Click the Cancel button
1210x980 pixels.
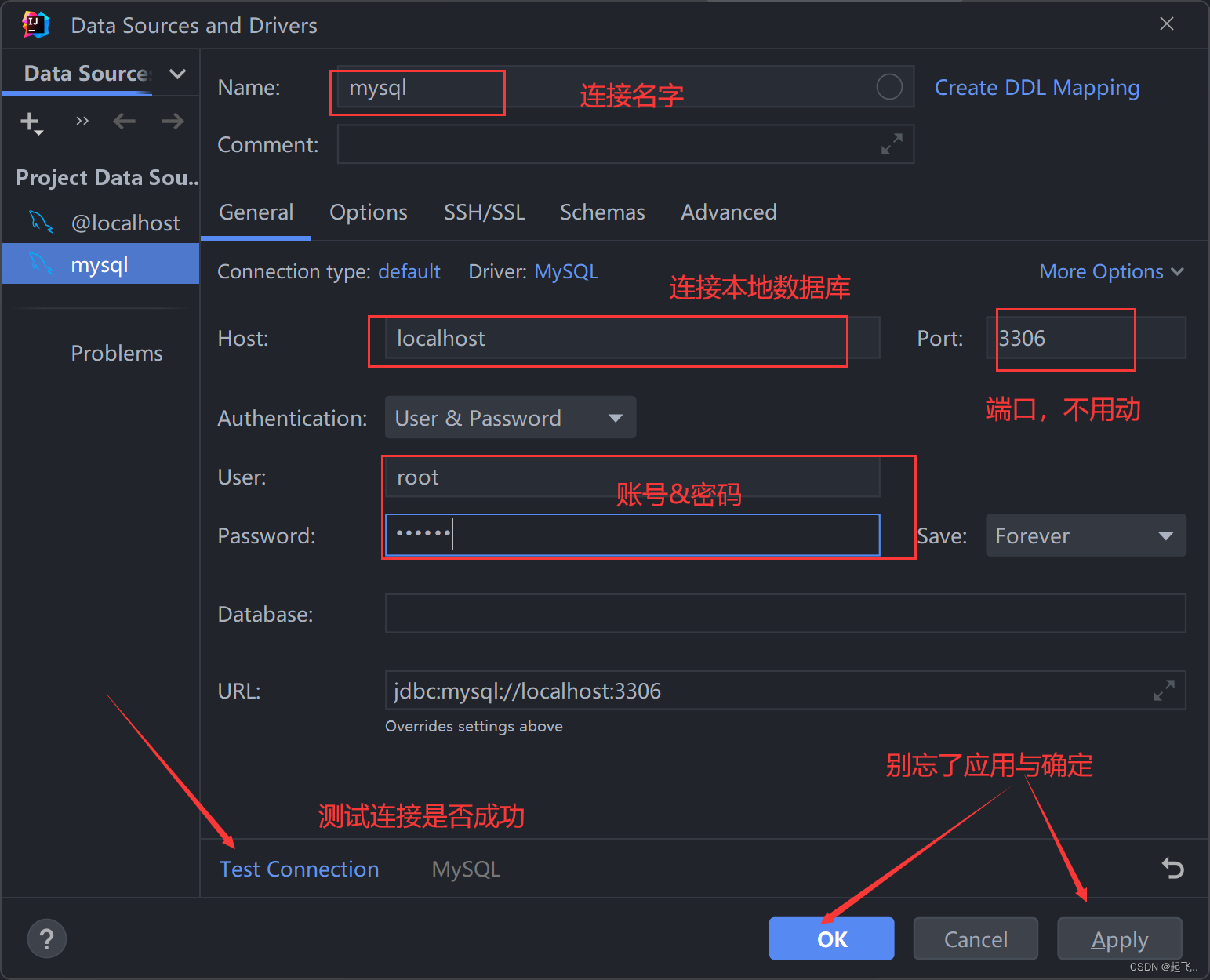tap(976, 938)
